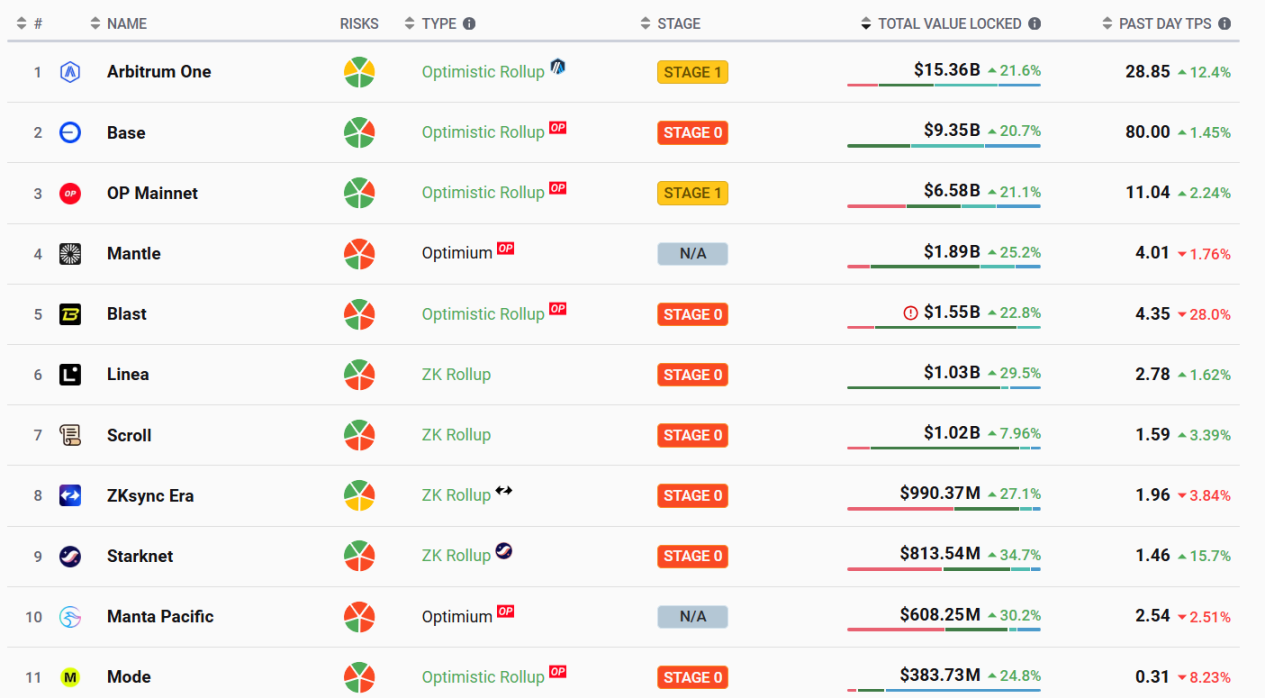
Task: Click the Blast logo icon
Action: pos(70,314)
